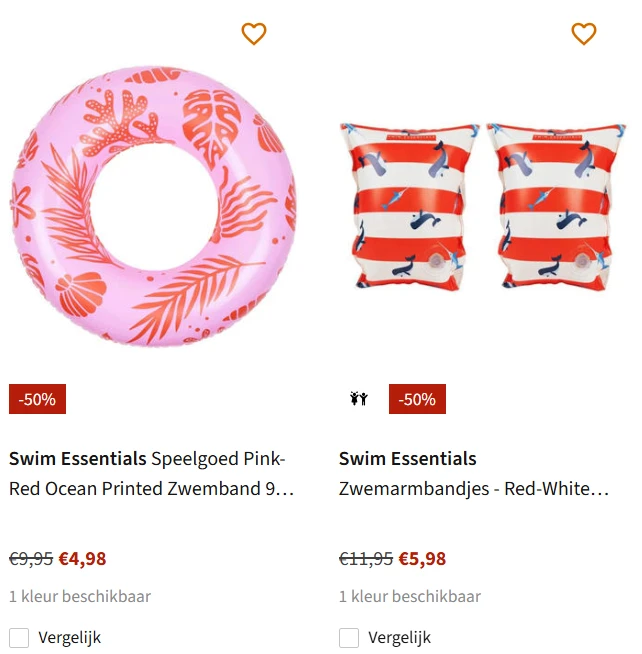Click Vergelijk label under armbands product
The image size is (642, 654).
pos(399,637)
